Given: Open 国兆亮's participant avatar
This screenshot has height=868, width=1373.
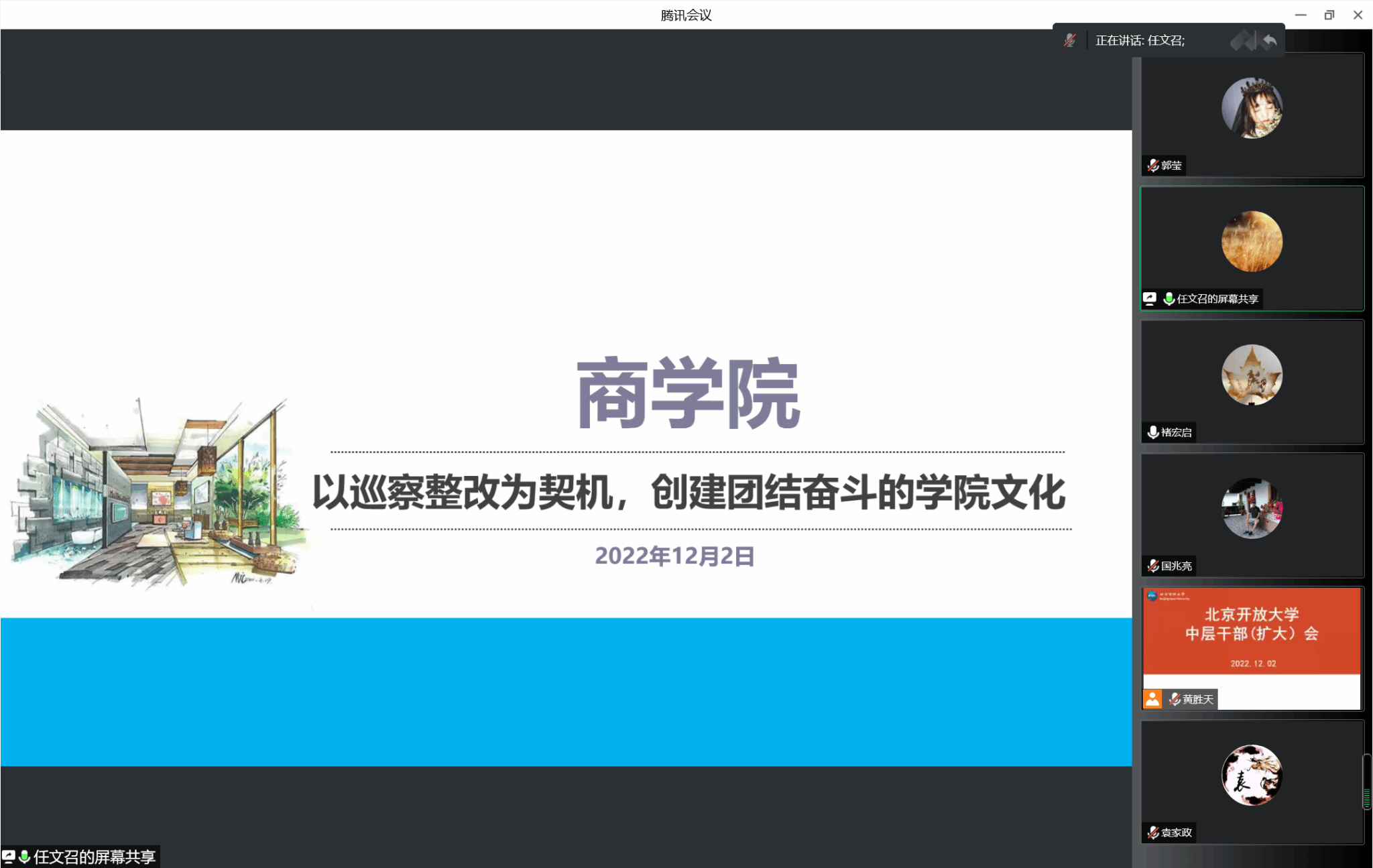Looking at the screenshot, I should pos(1252,508).
